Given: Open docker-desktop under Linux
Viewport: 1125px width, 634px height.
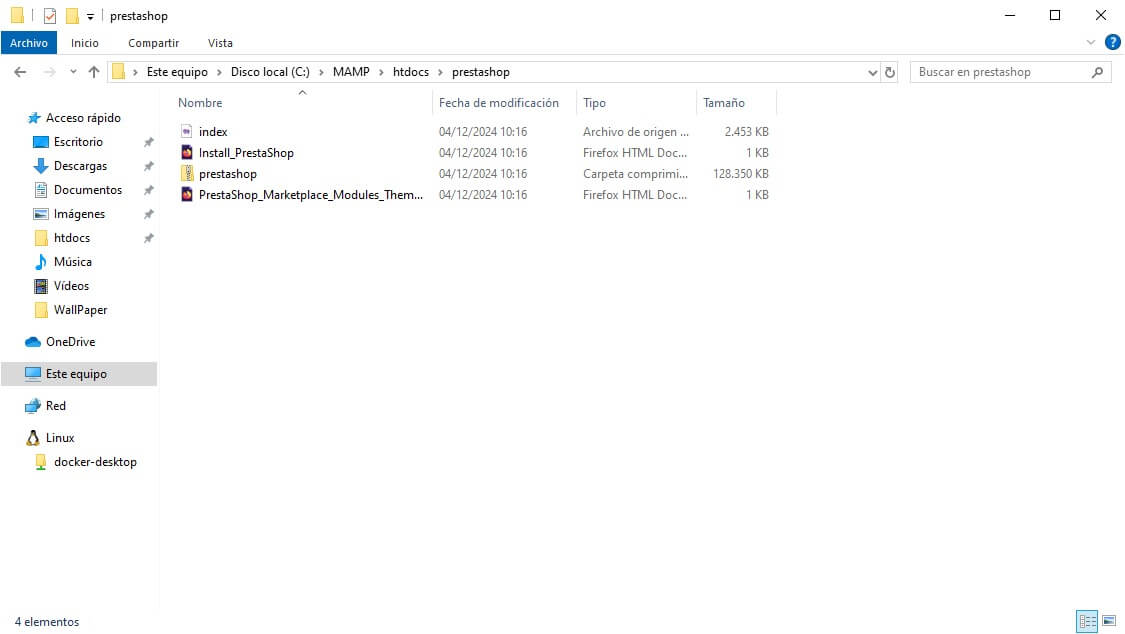Looking at the screenshot, I should [x=95, y=462].
